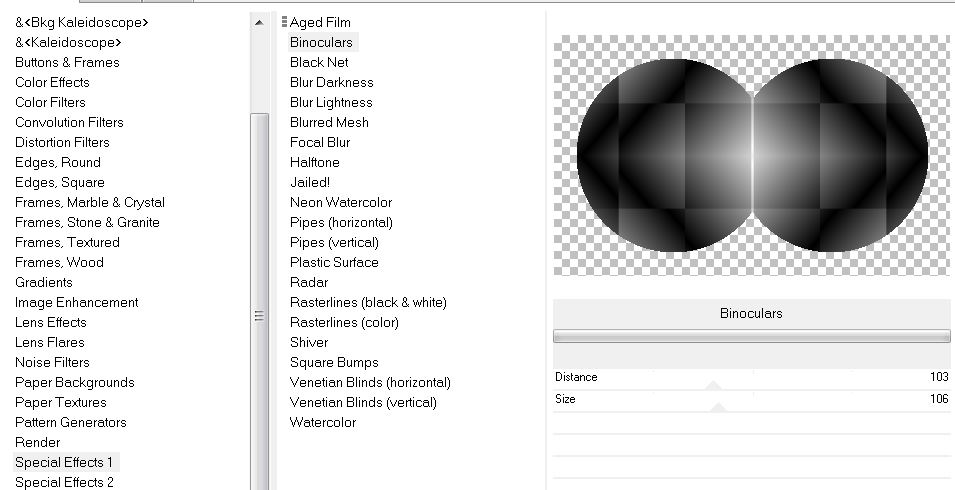Select Edges, Square category

[60, 183]
